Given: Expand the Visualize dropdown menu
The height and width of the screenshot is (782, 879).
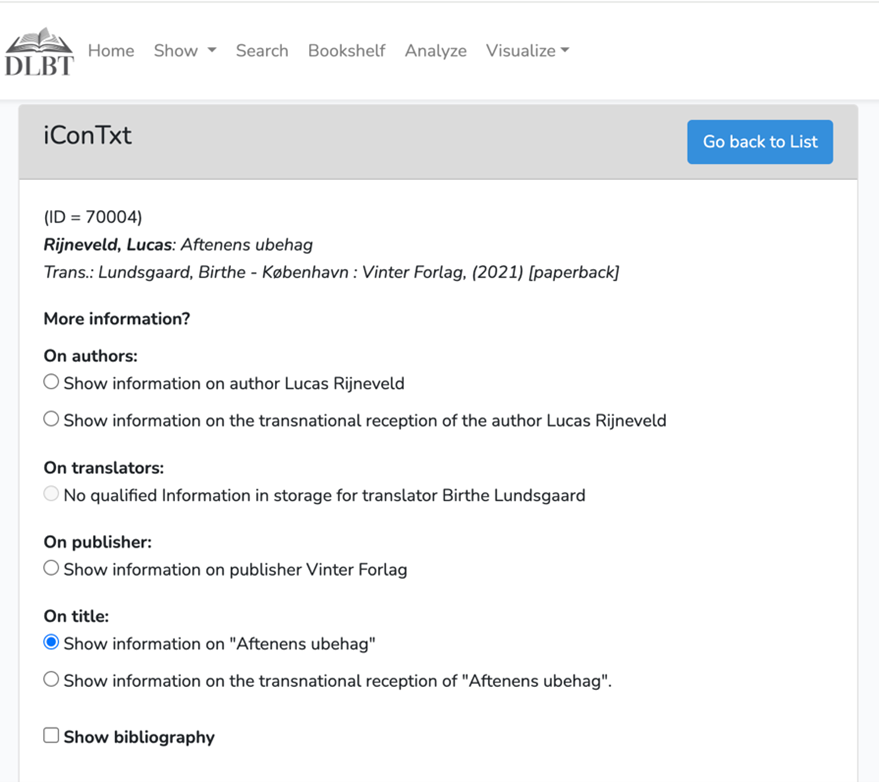Looking at the screenshot, I should (x=527, y=51).
